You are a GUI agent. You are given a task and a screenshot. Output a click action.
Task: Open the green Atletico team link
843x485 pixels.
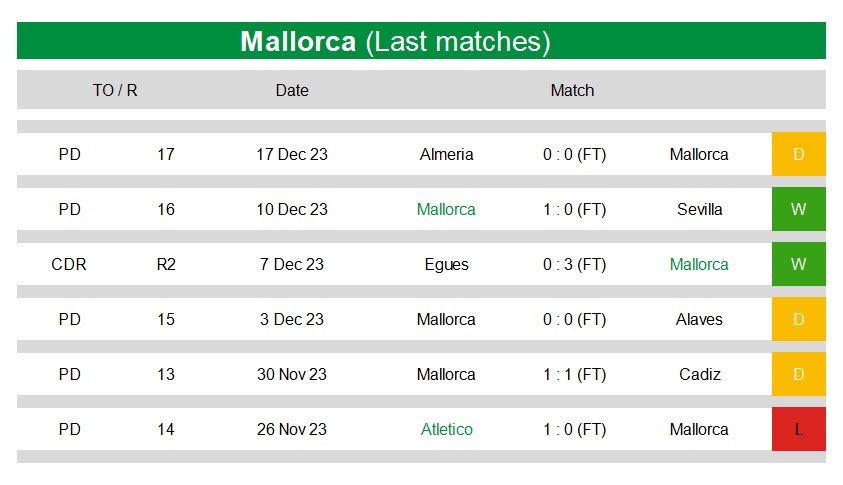coord(446,429)
